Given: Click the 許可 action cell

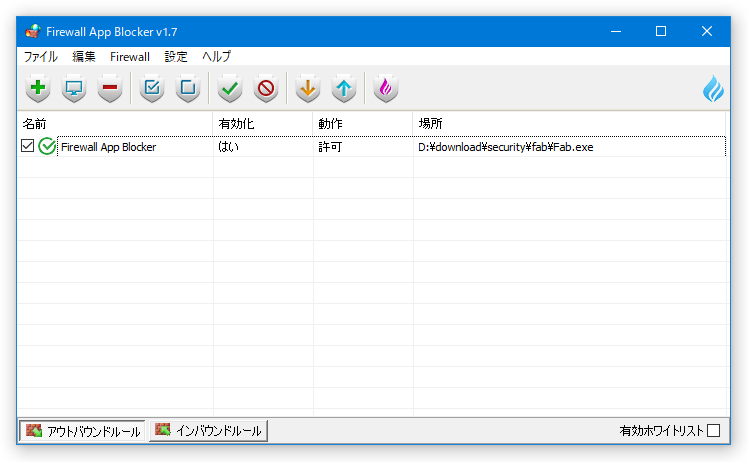Looking at the screenshot, I should pyautogui.click(x=330, y=147).
